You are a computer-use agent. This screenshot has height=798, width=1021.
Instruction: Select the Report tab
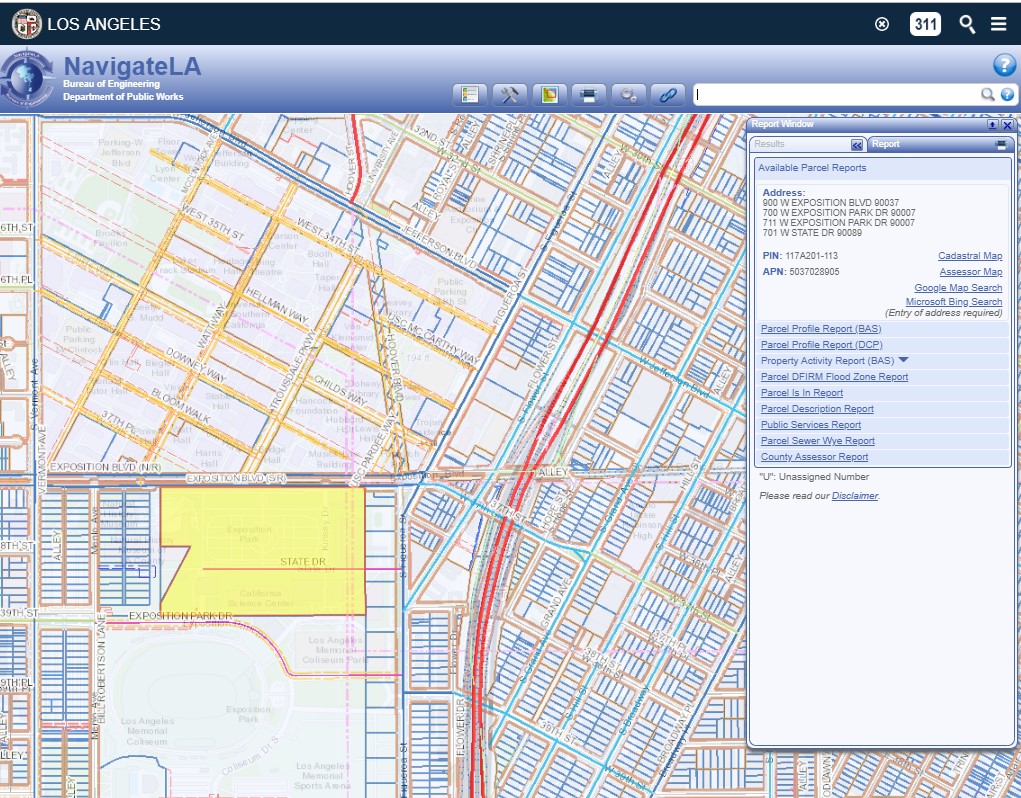coord(885,144)
